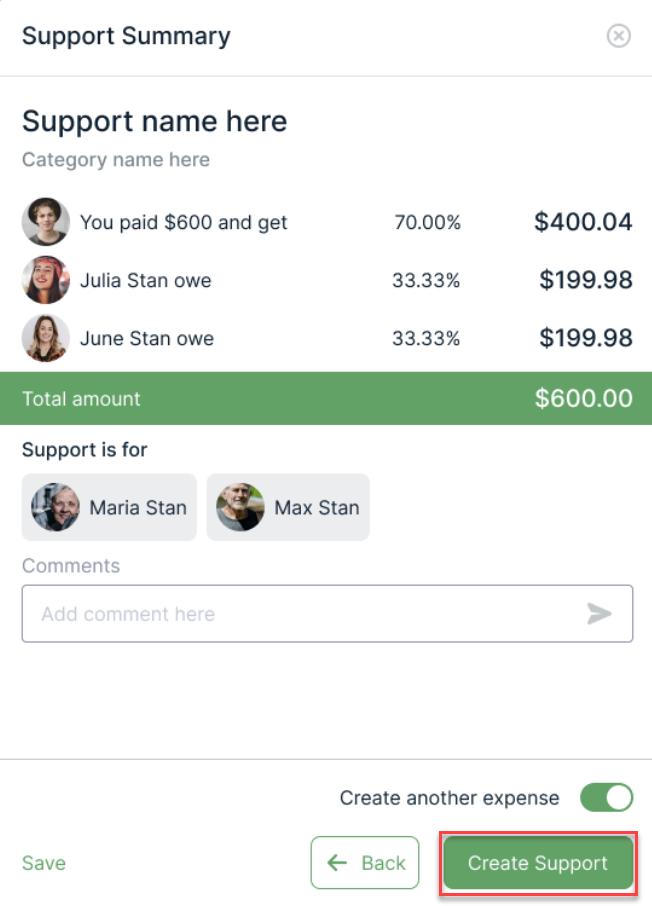The height and width of the screenshot is (906, 652).
Task: Click the Category name here text
Action: pos(116,160)
